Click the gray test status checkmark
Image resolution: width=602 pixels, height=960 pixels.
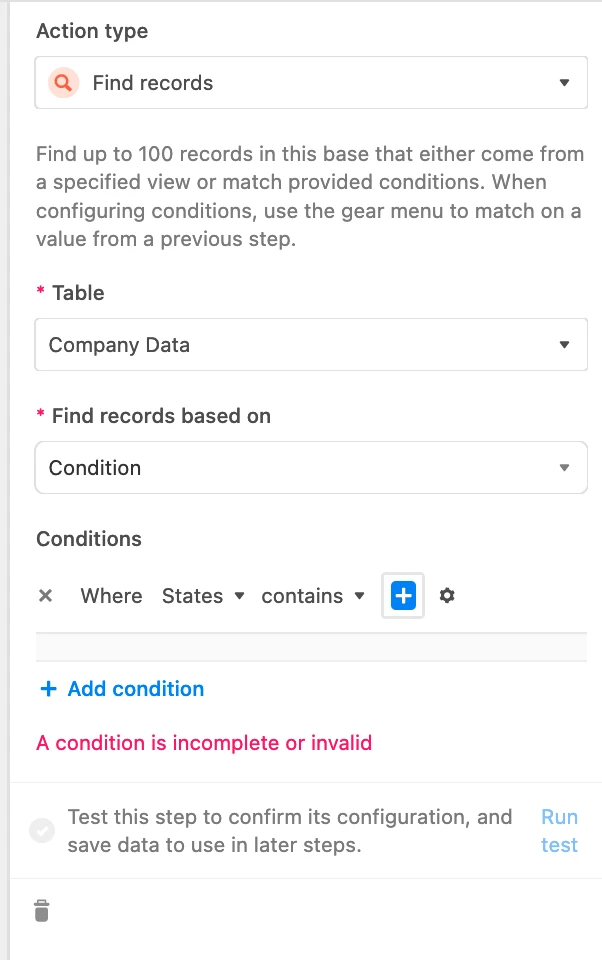click(42, 830)
